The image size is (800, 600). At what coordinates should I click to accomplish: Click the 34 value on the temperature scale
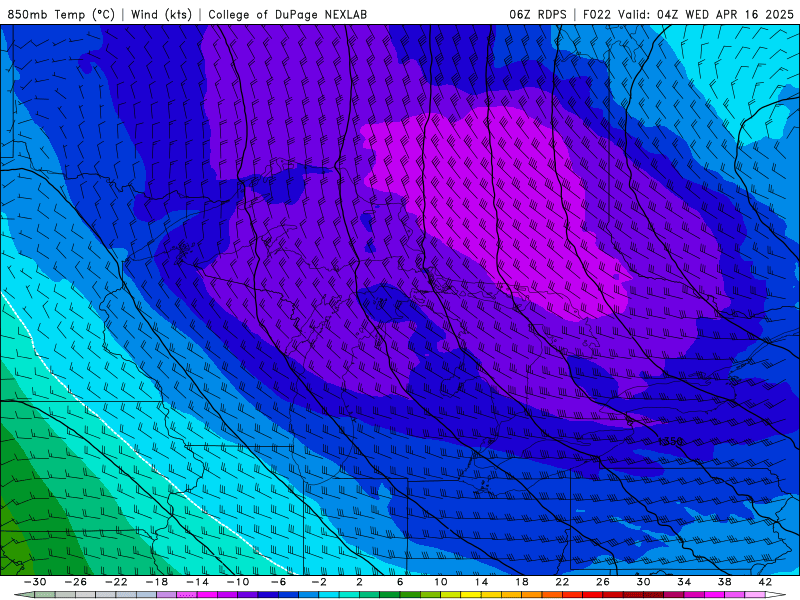[684, 582]
